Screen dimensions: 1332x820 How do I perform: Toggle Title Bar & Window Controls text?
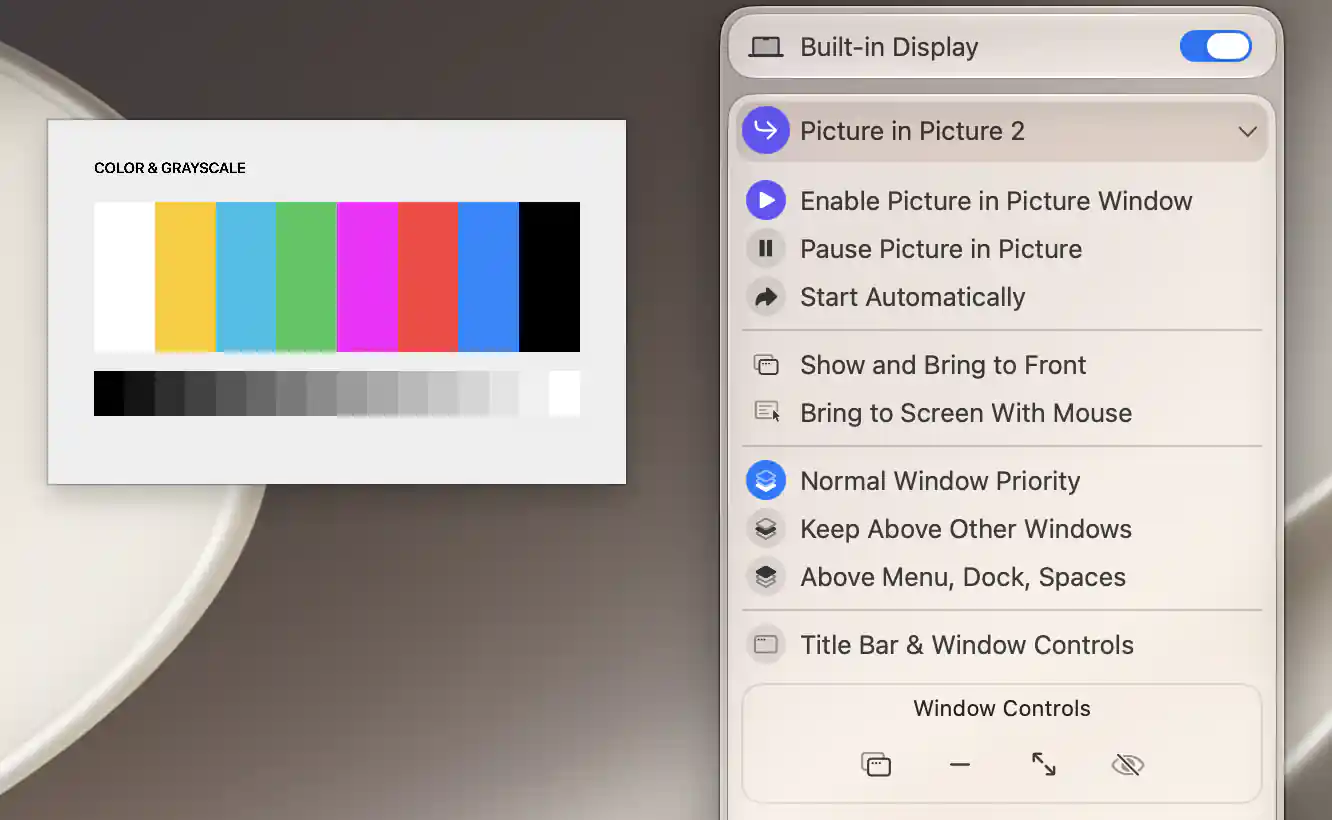click(x=967, y=645)
